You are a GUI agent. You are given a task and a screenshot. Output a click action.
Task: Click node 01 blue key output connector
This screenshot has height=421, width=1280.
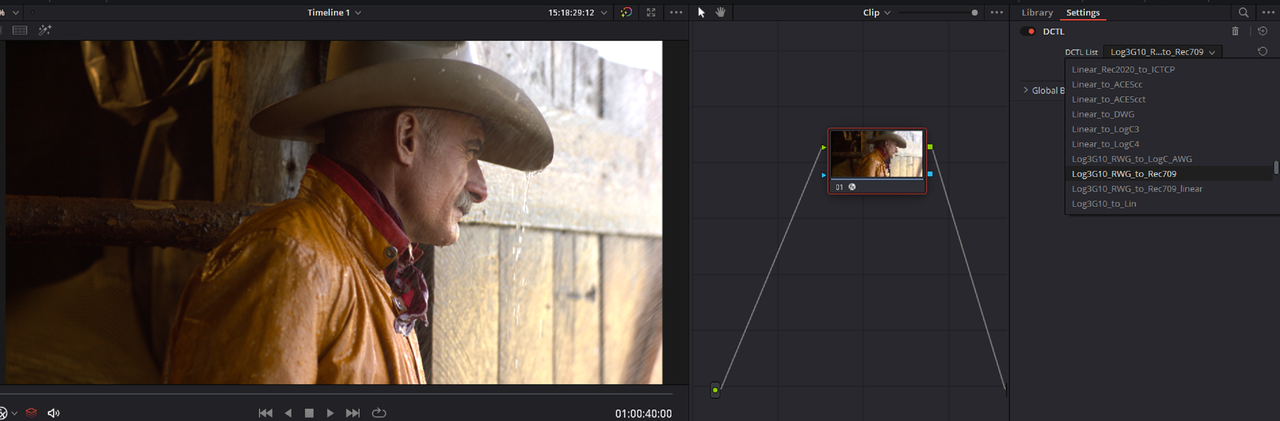930,175
